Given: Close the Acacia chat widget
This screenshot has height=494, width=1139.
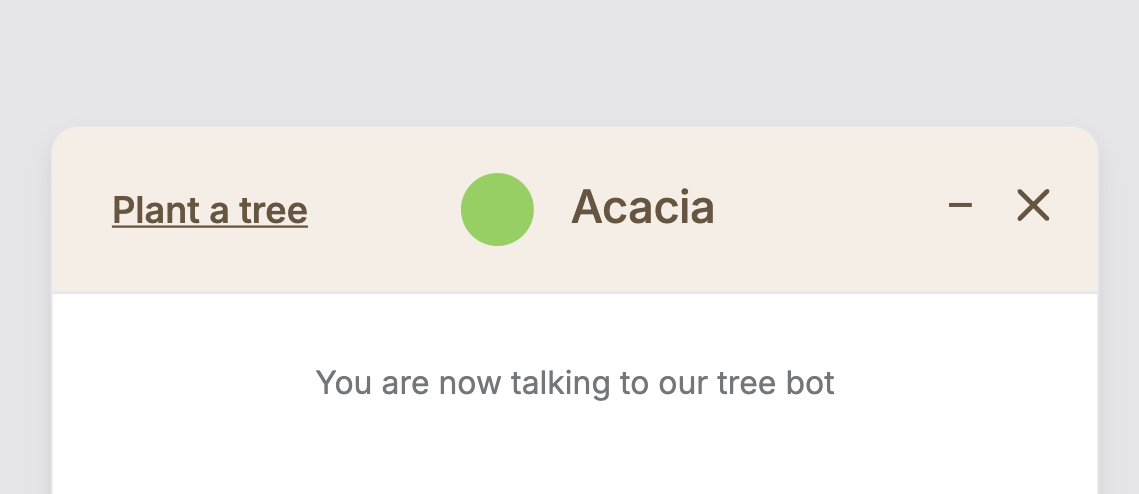Looking at the screenshot, I should tap(1032, 206).
